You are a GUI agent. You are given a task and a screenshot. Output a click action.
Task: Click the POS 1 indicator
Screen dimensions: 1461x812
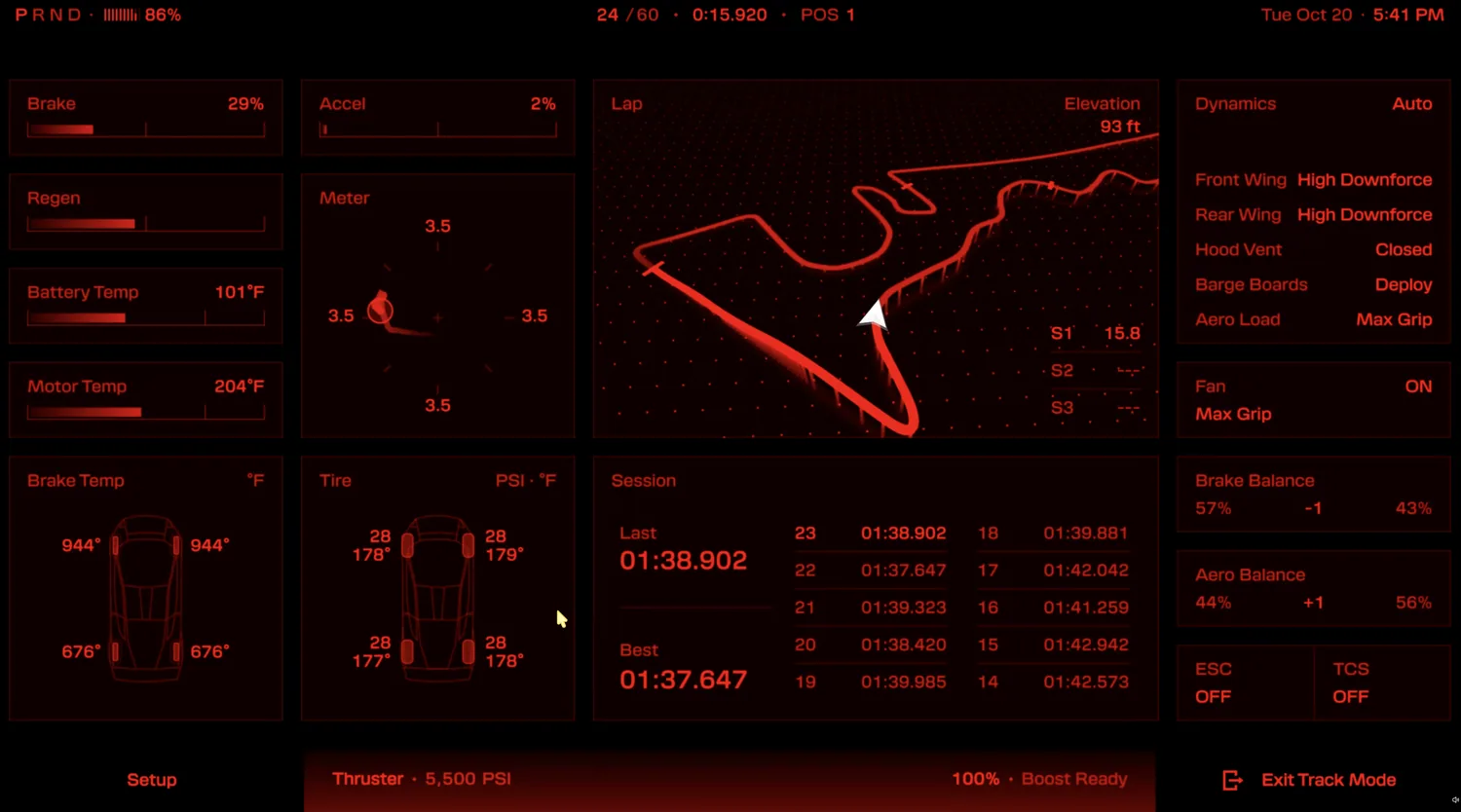(828, 16)
